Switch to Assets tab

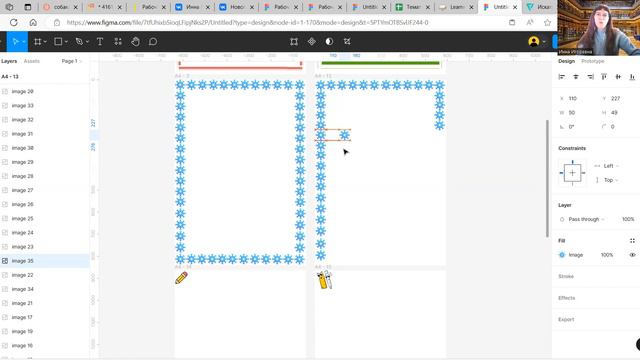[32, 61]
